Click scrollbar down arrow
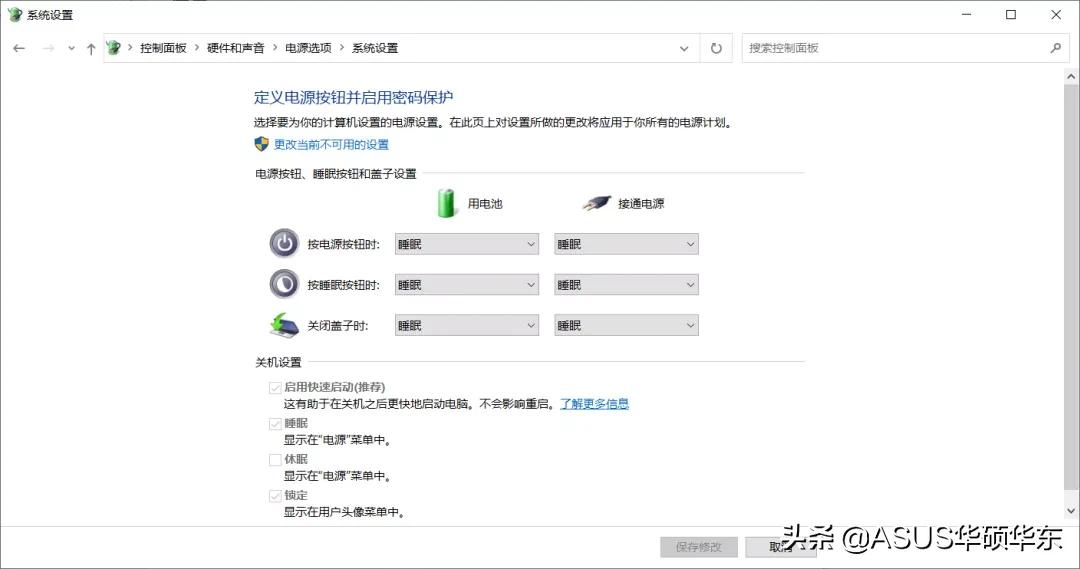1080x569 pixels. (x=1071, y=511)
